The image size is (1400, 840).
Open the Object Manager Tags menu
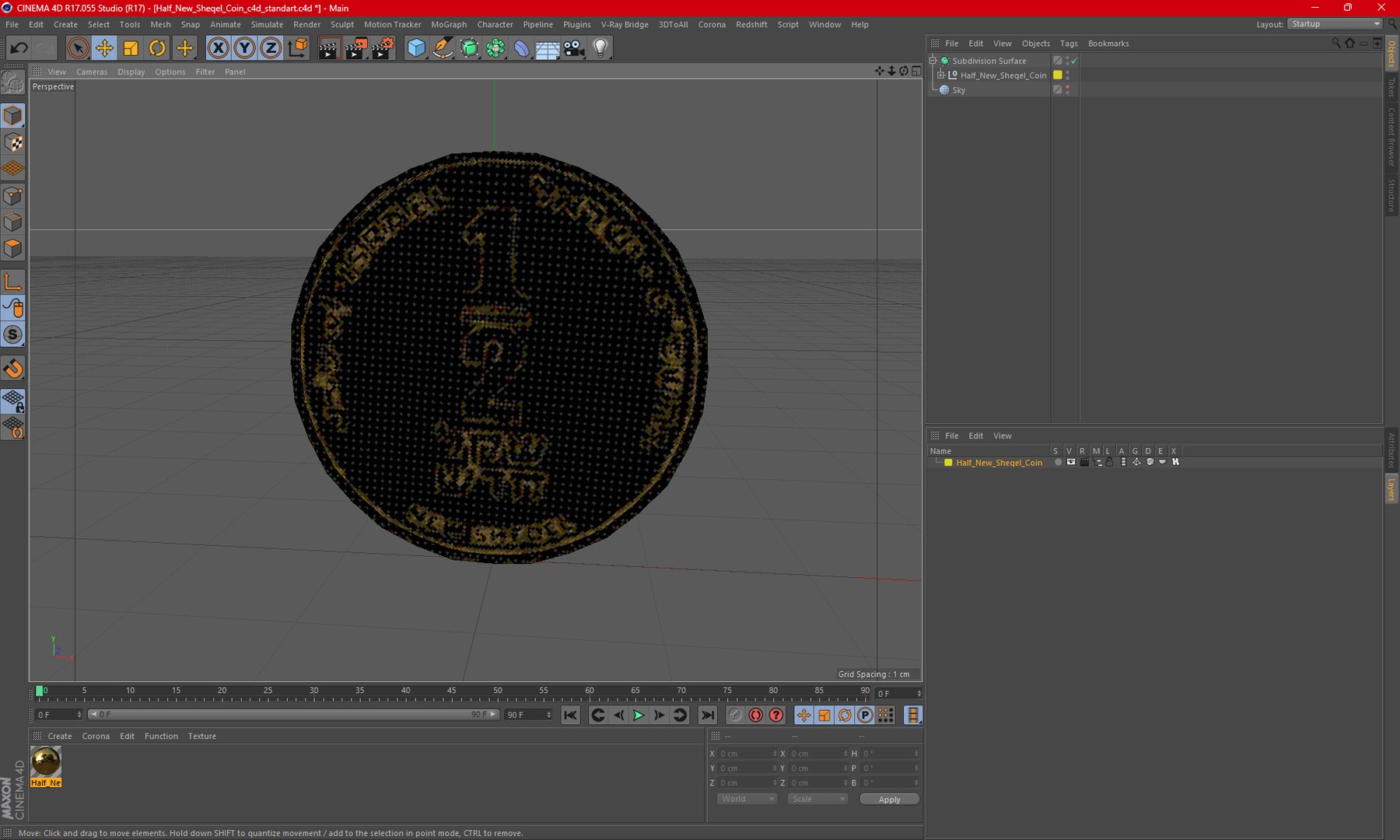tap(1069, 44)
